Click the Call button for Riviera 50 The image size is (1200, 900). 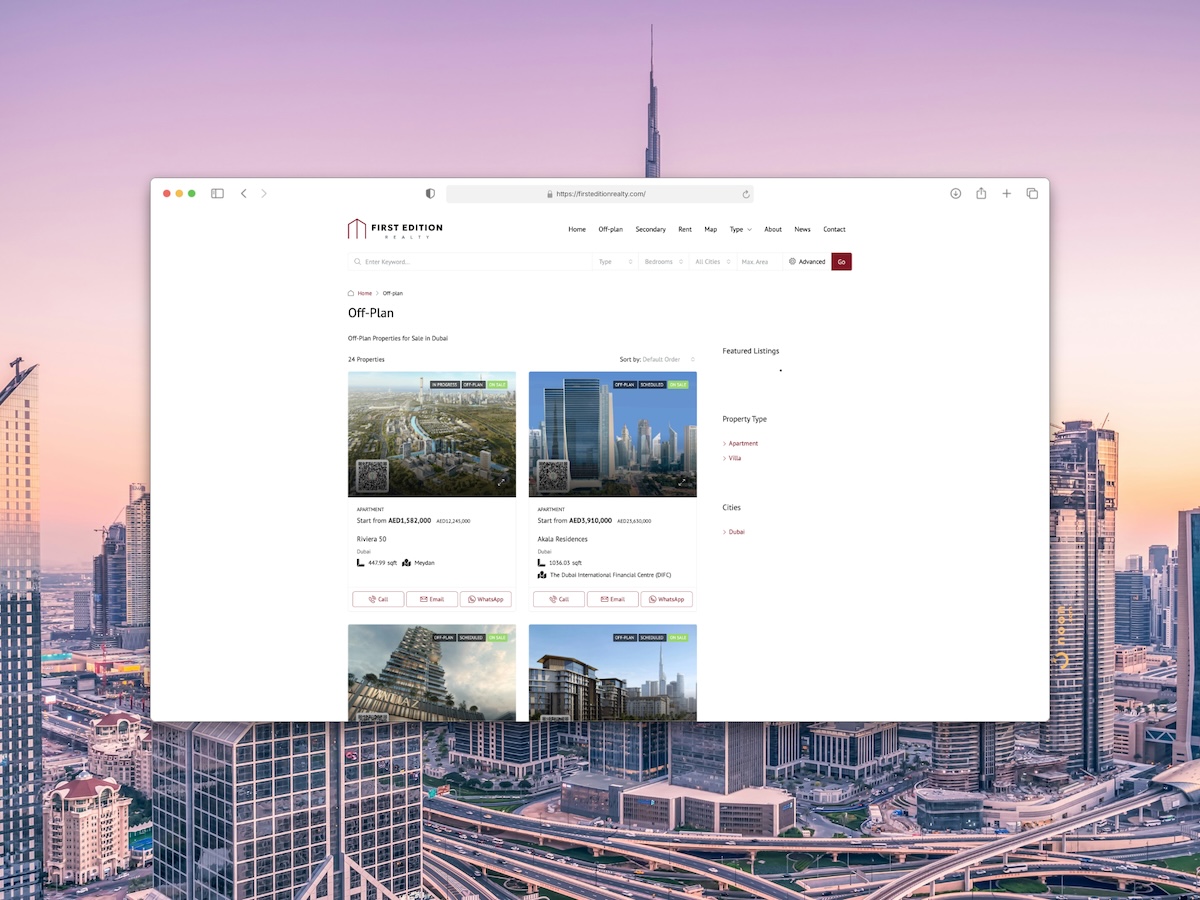point(378,599)
